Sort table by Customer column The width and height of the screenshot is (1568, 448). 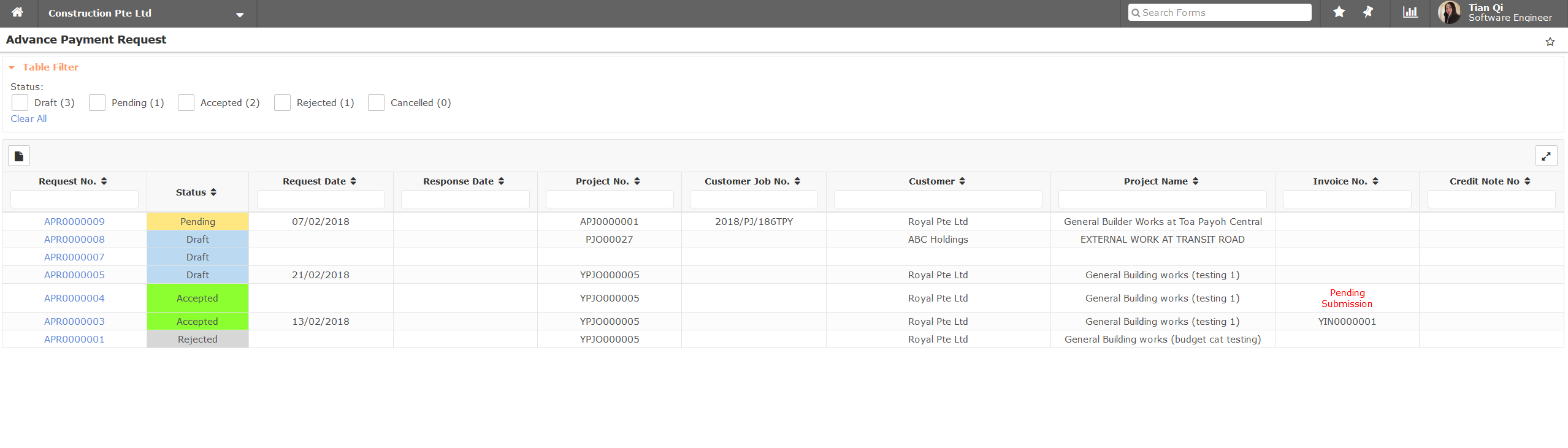[x=962, y=181]
